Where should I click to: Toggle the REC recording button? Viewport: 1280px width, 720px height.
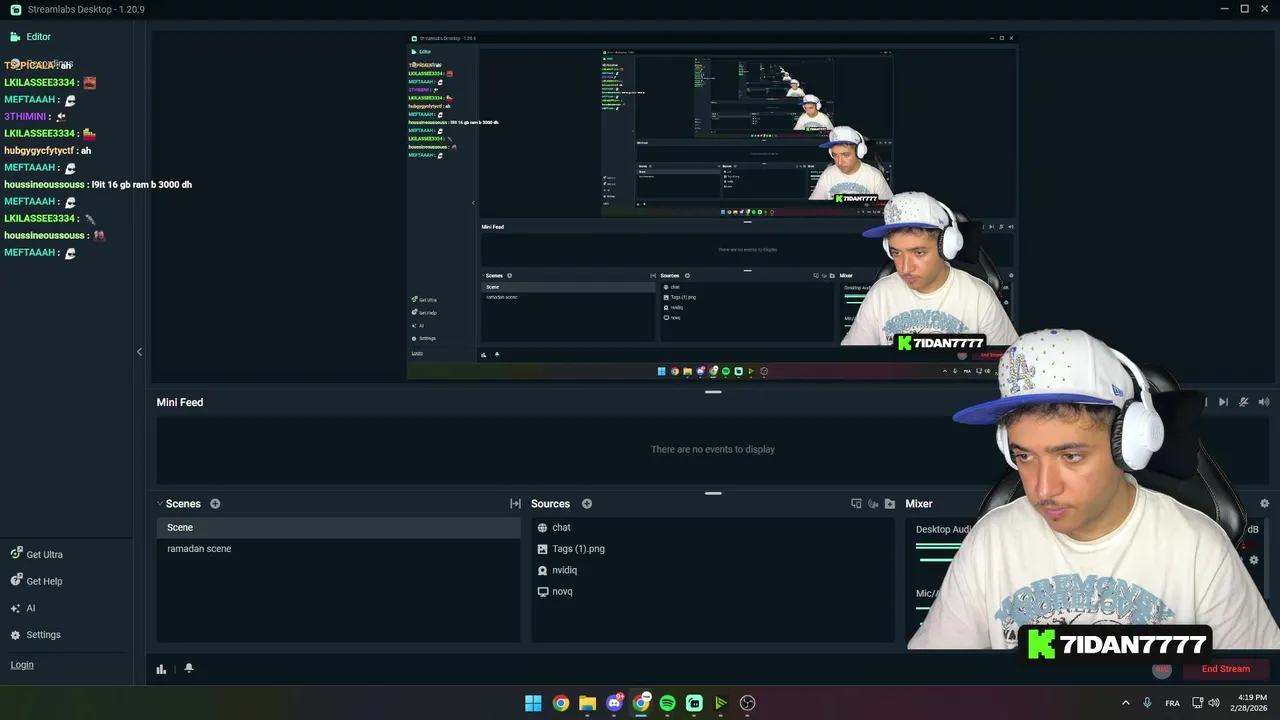[1162, 669]
